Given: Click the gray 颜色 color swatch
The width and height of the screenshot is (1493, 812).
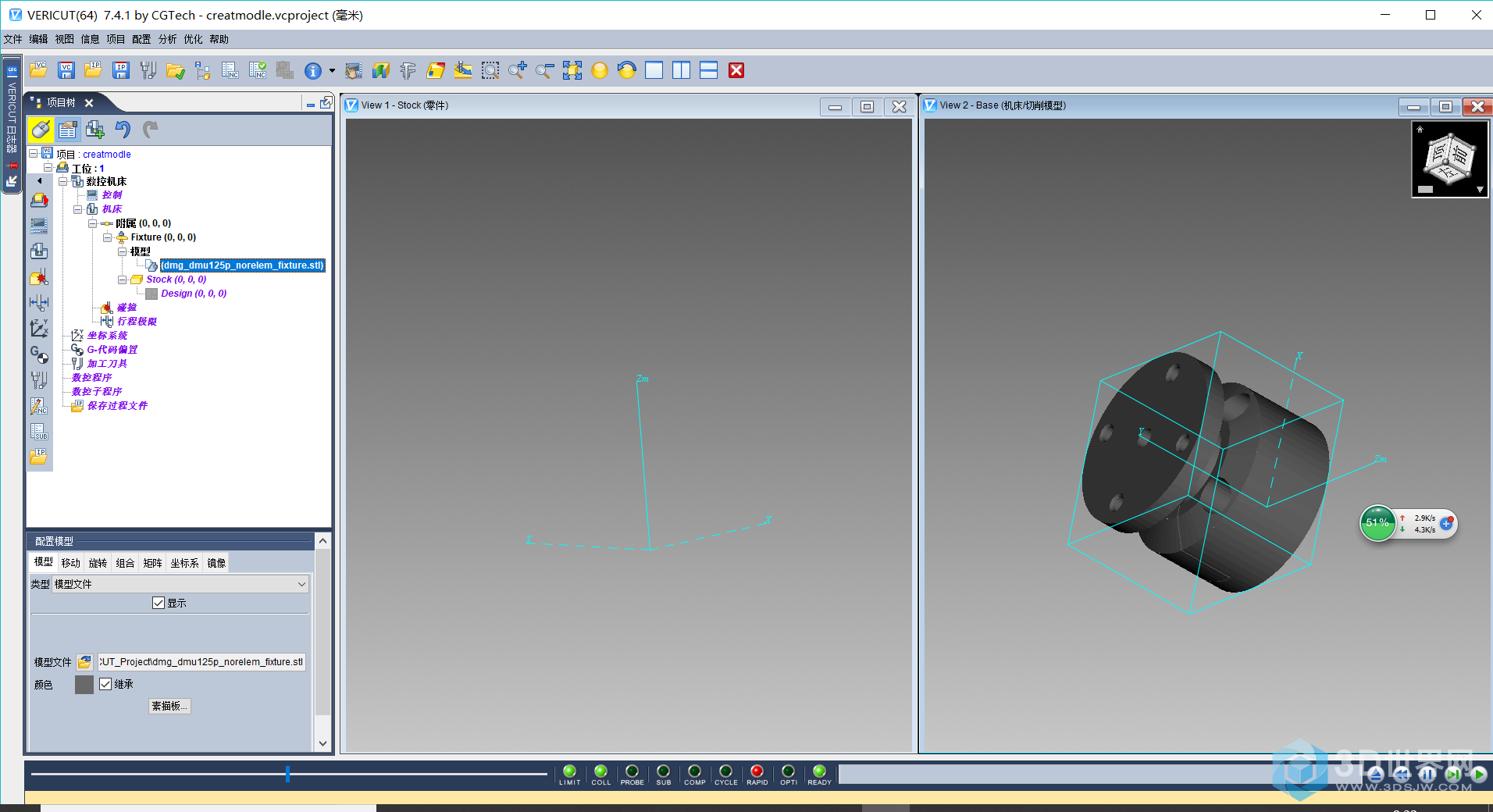Looking at the screenshot, I should pyautogui.click(x=84, y=685).
